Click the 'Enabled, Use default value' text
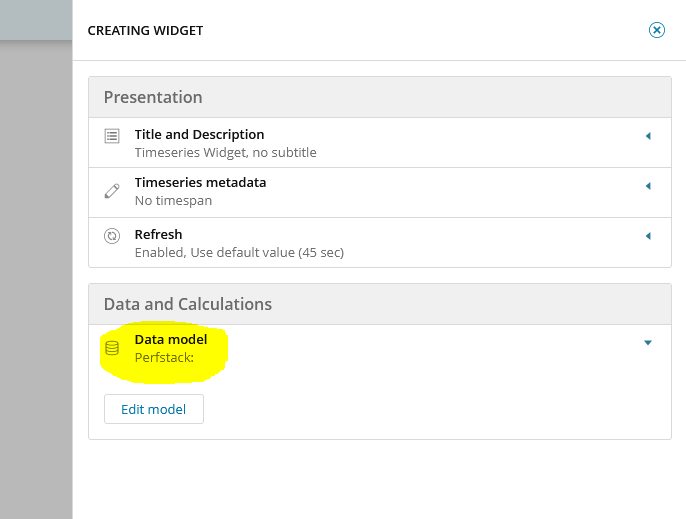The height and width of the screenshot is (519, 686). [x=239, y=253]
